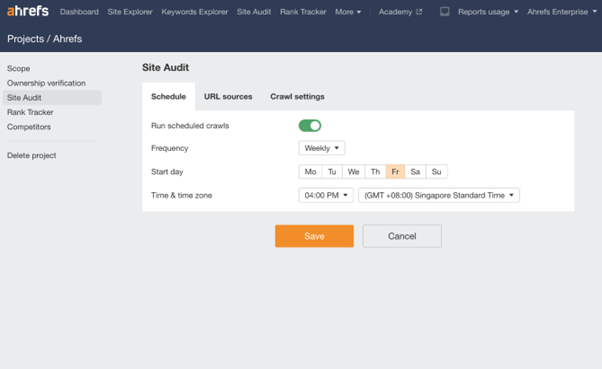The width and height of the screenshot is (602, 369).
Task: Open Ahrefs Enterprise account menu
Action: point(562,12)
